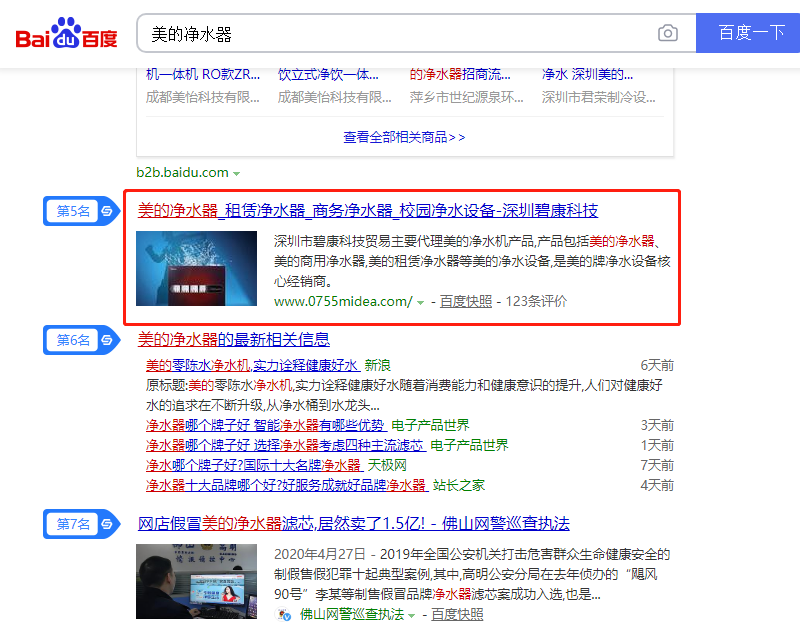800x631 pixels.
Task: Open 查看全部相关商品>> link
Action: pyautogui.click(x=404, y=137)
